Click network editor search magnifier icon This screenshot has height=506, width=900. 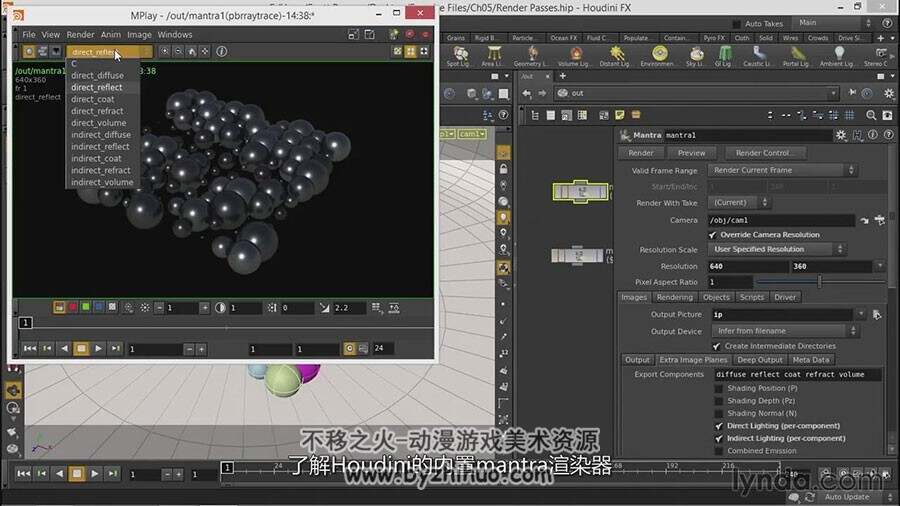pyautogui.click(x=871, y=115)
